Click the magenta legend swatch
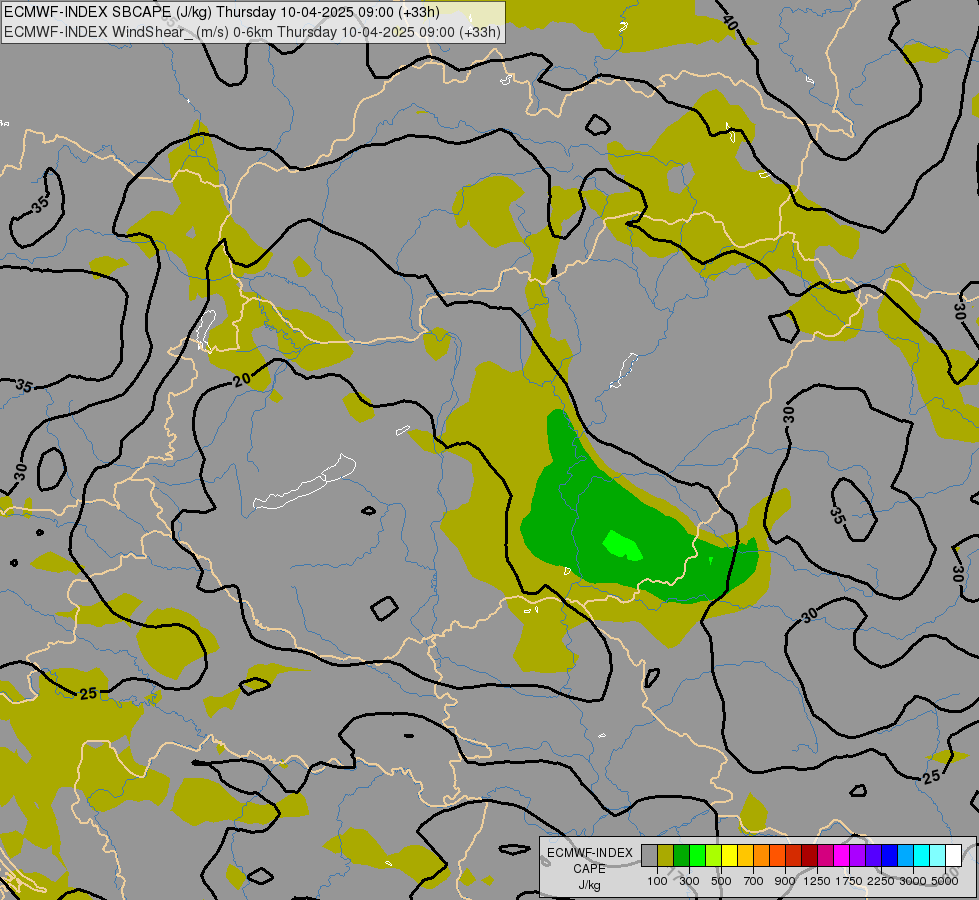 [841, 855]
